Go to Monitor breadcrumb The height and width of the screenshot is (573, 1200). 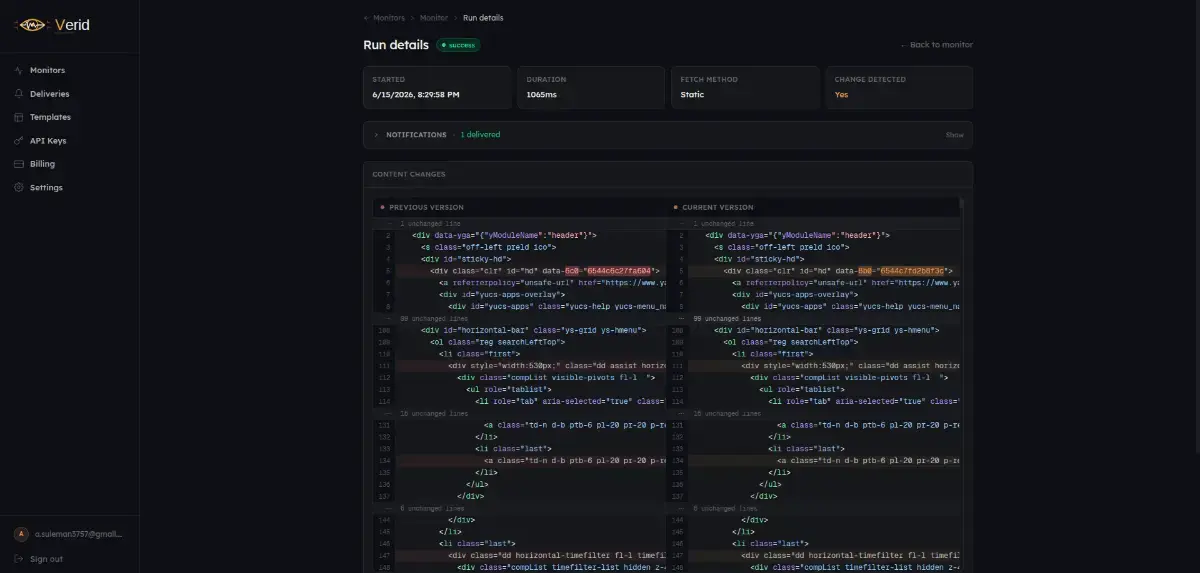[x=434, y=18]
